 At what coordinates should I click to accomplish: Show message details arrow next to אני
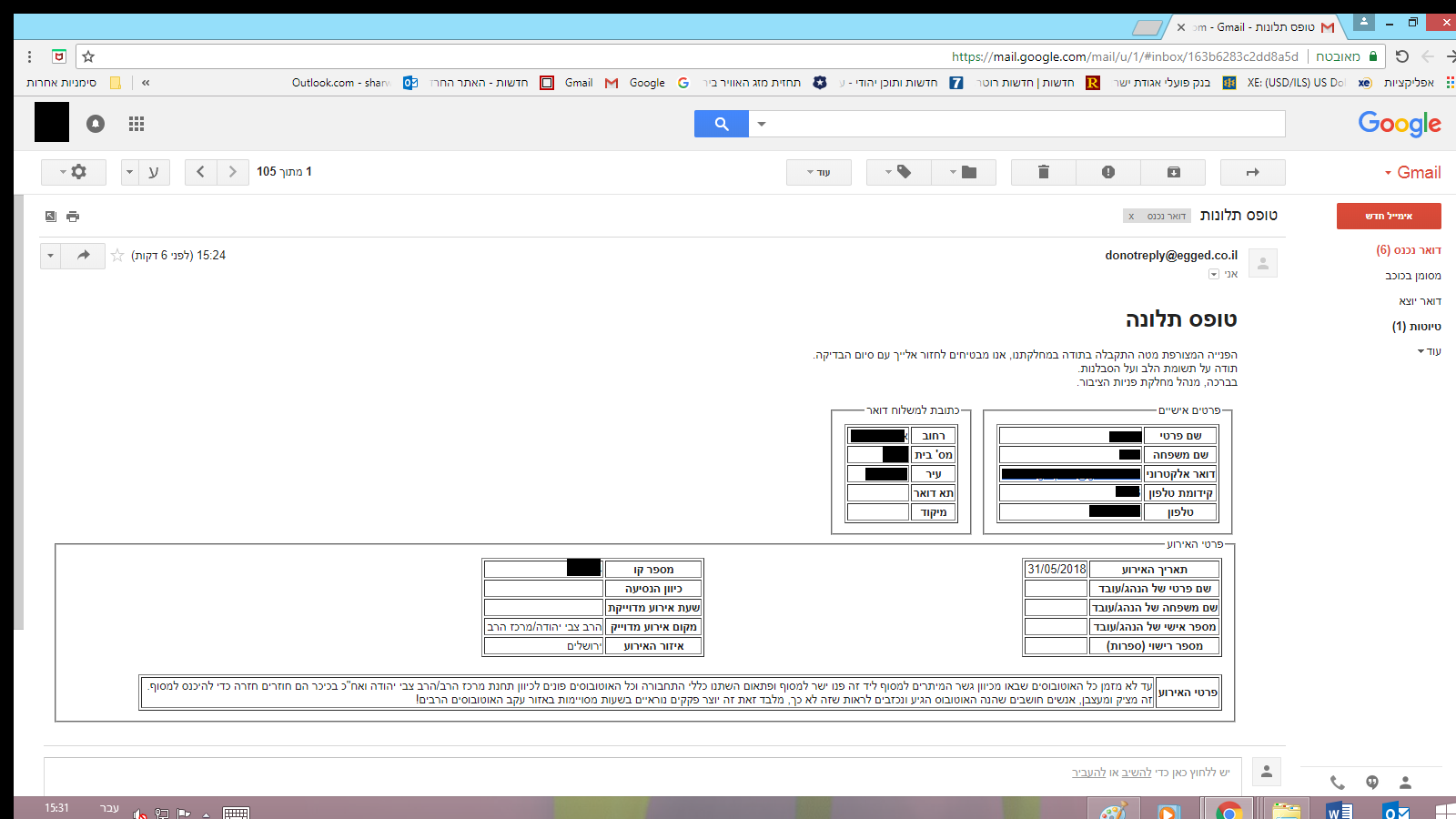pyautogui.click(x=1214, y=274)
